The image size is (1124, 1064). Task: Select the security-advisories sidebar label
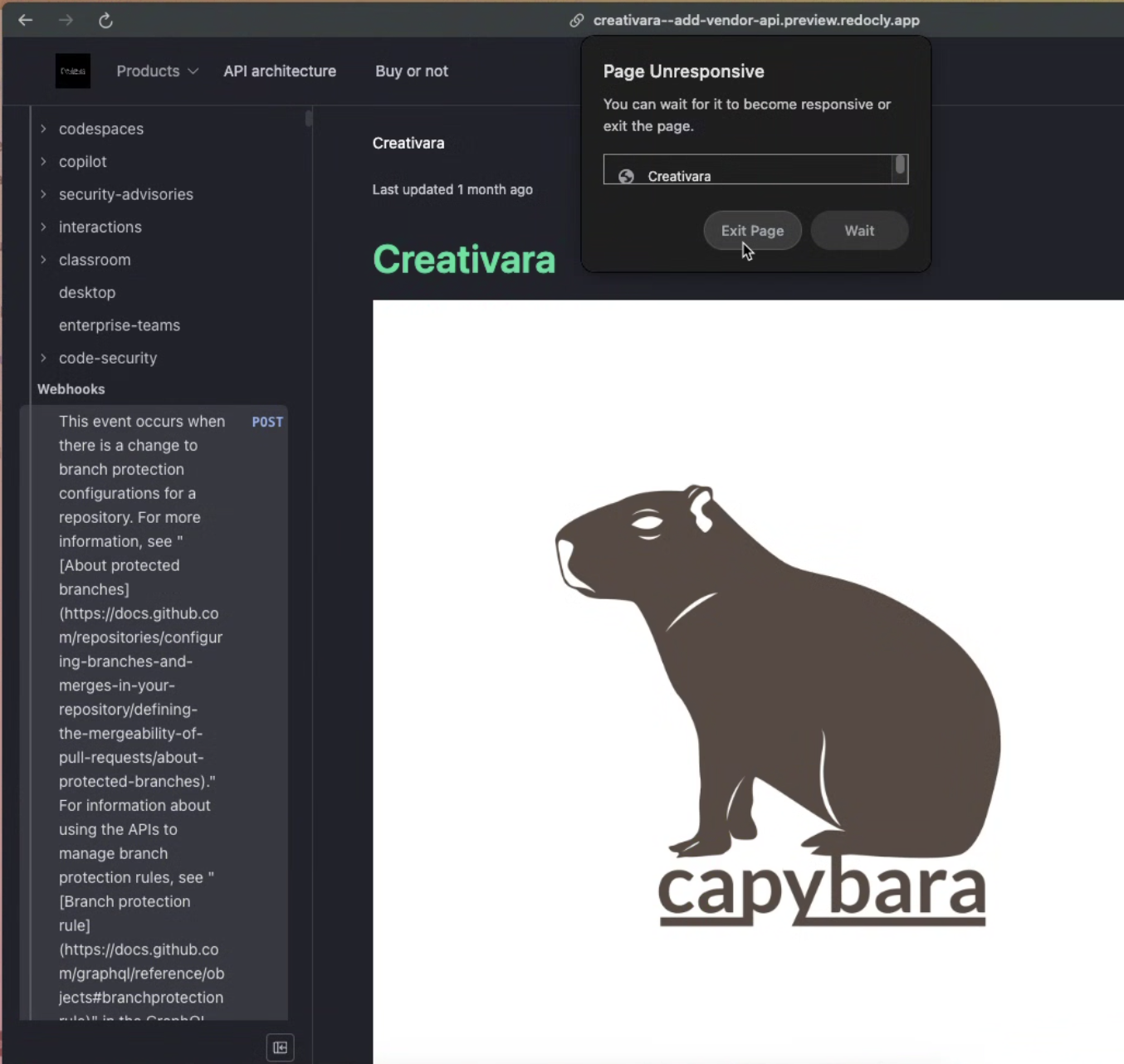point(126,194)
